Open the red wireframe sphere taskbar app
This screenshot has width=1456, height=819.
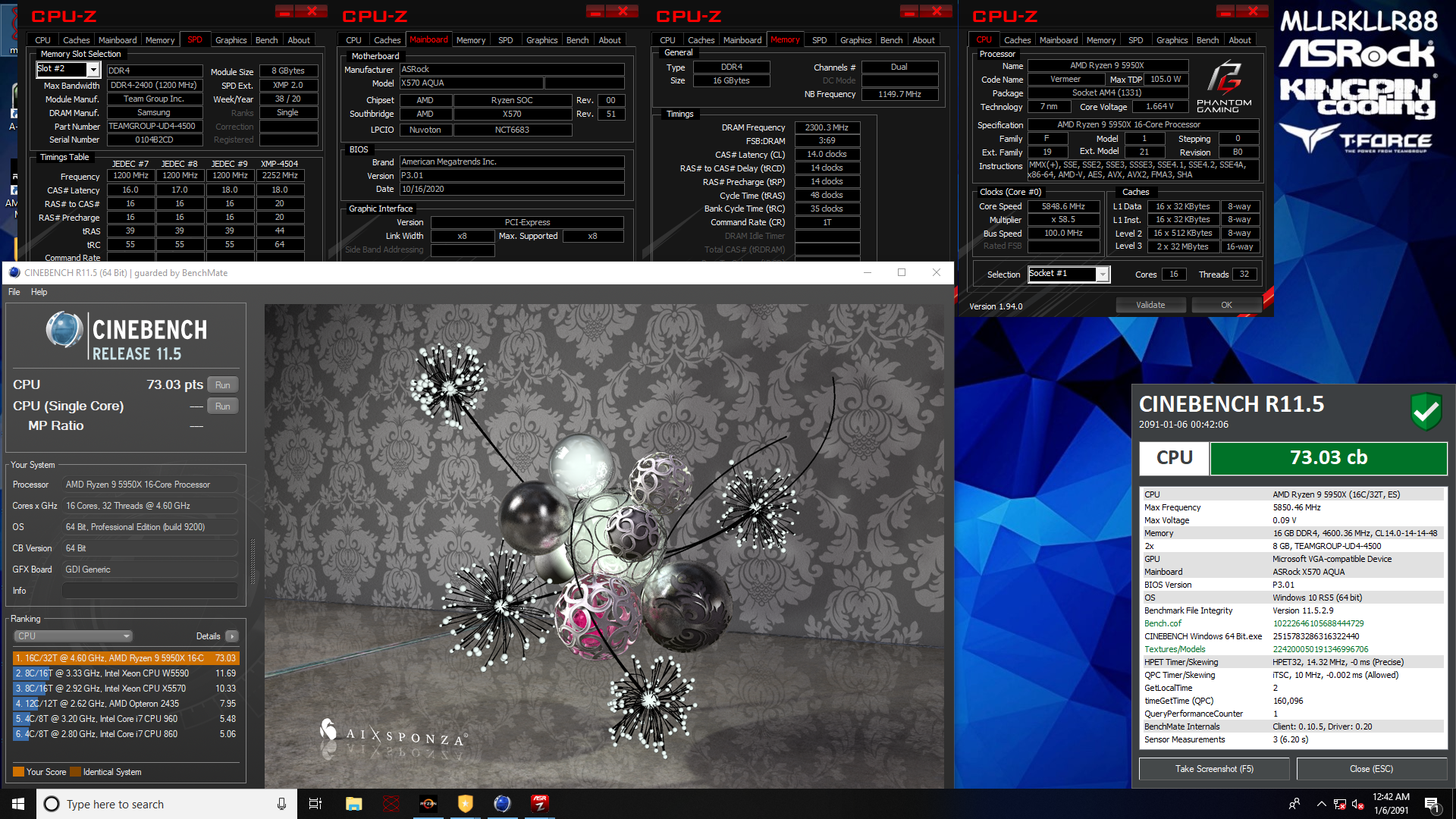(x=391, y=804)
